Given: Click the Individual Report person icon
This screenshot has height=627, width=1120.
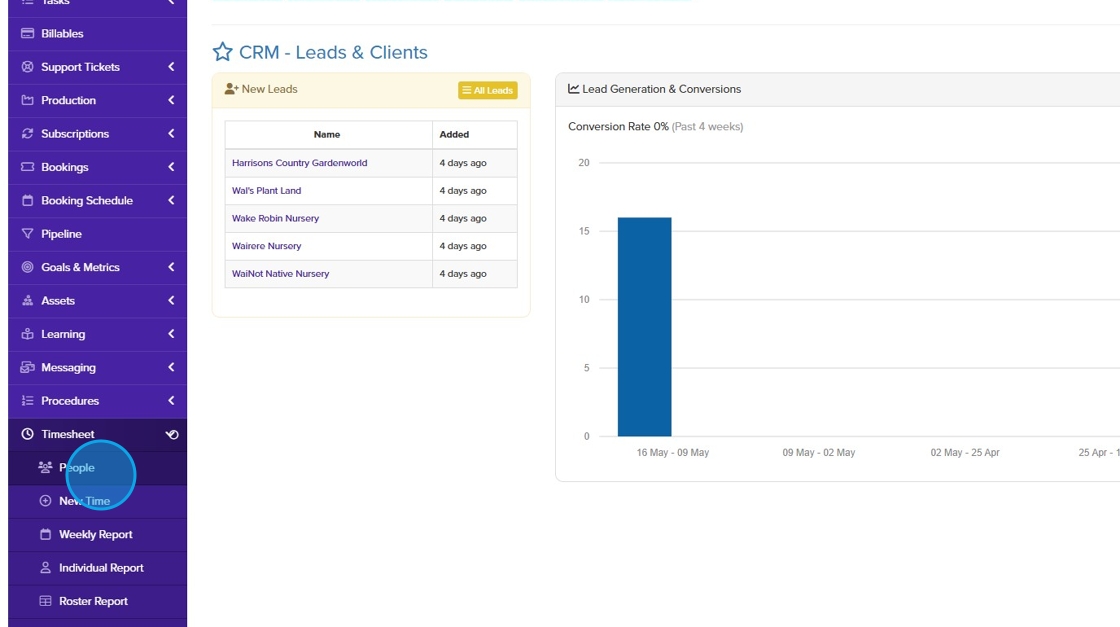Looking at the screenshot, I should 45,568.
